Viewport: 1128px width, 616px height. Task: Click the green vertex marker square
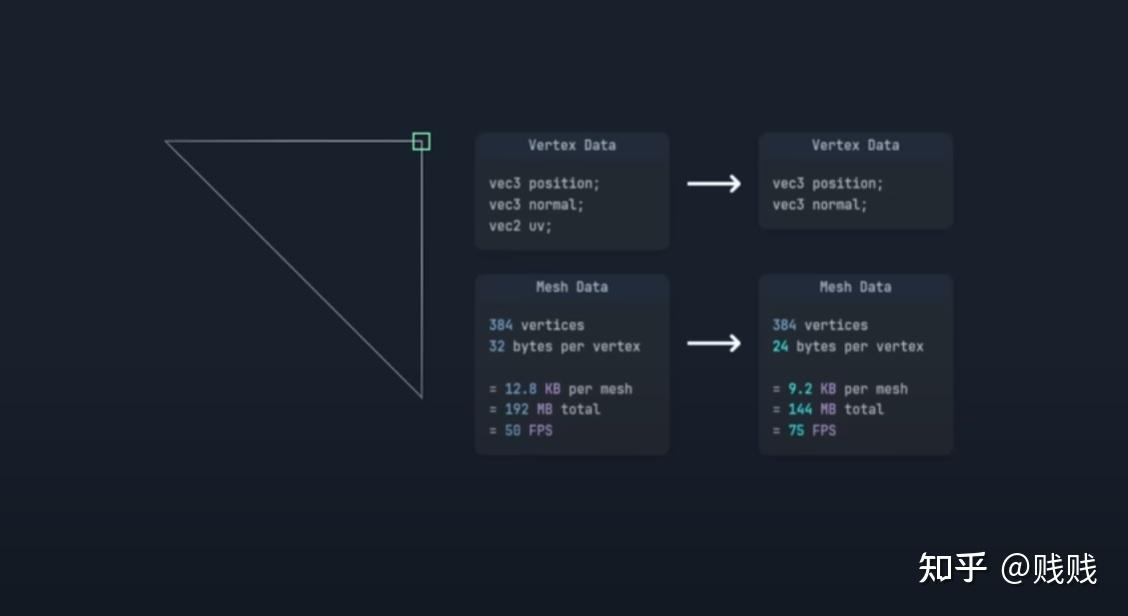point(421,142)
